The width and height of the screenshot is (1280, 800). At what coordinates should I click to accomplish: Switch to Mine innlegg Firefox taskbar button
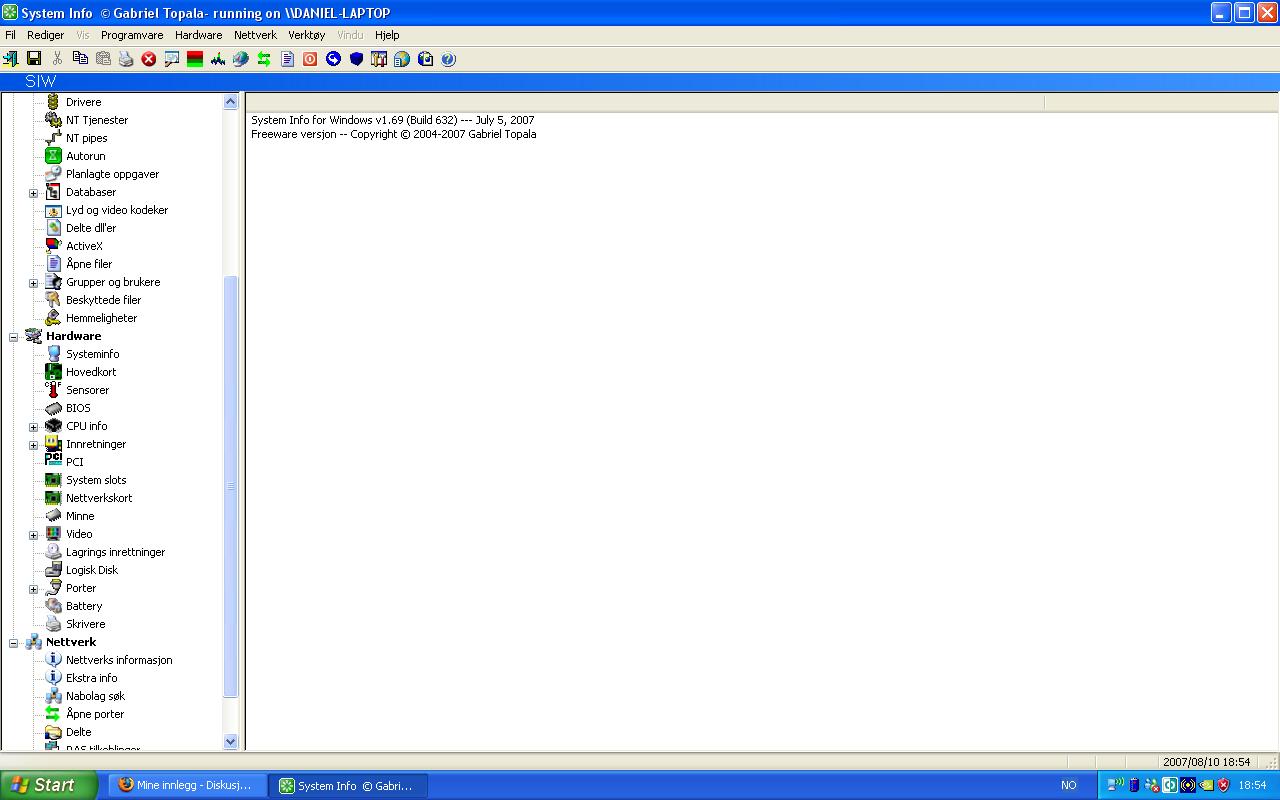[x=186, y=785]
